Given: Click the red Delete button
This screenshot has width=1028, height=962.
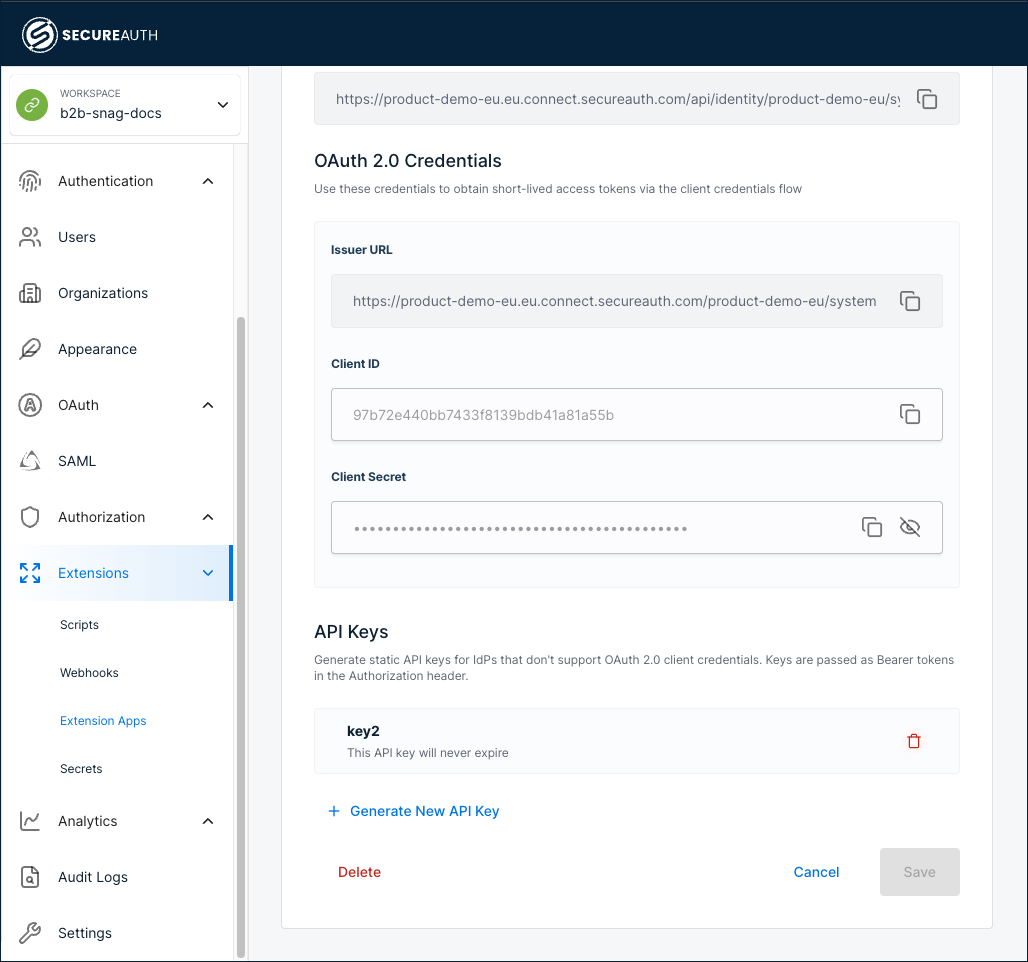Looking at the screenshot, I should click(359, 872).
